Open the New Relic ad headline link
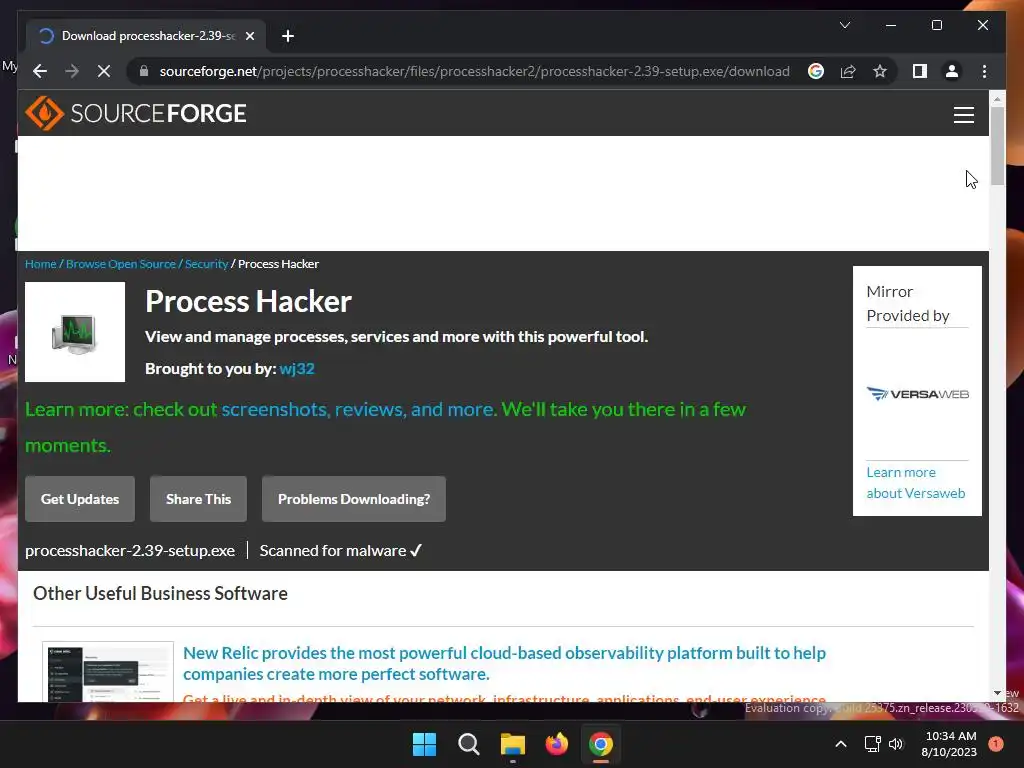This screenshot has width=1024, height=768. (x=504, y=663)
